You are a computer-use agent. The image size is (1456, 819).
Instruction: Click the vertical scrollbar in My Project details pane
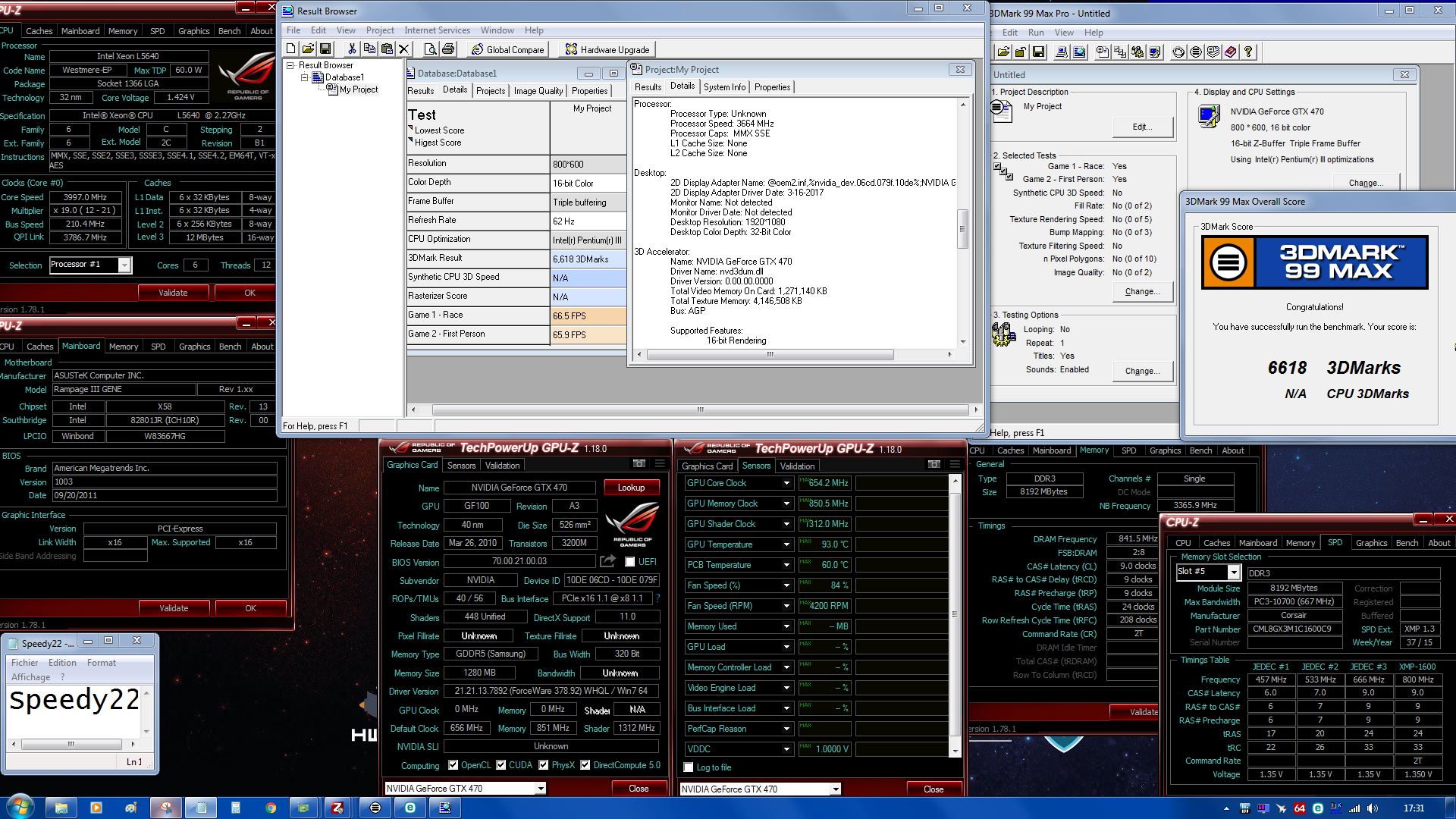tap(962, 228)
